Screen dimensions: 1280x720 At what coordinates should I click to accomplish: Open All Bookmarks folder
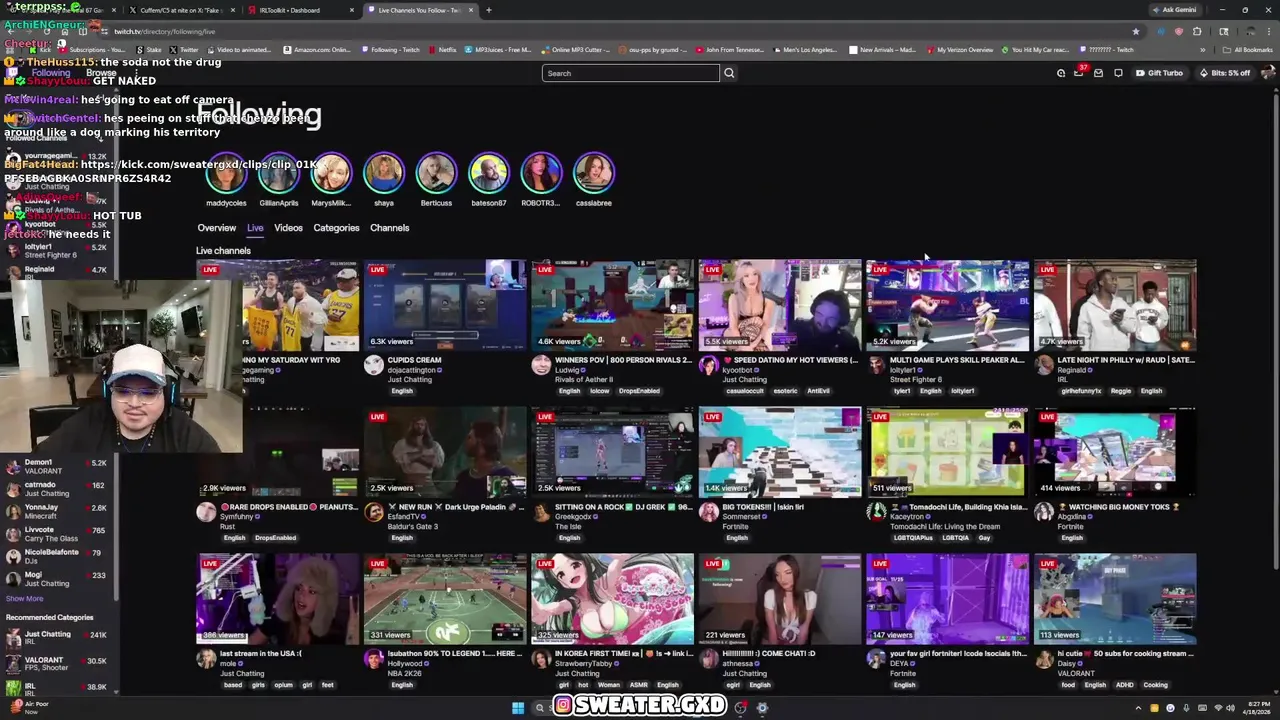point(1248,49)
